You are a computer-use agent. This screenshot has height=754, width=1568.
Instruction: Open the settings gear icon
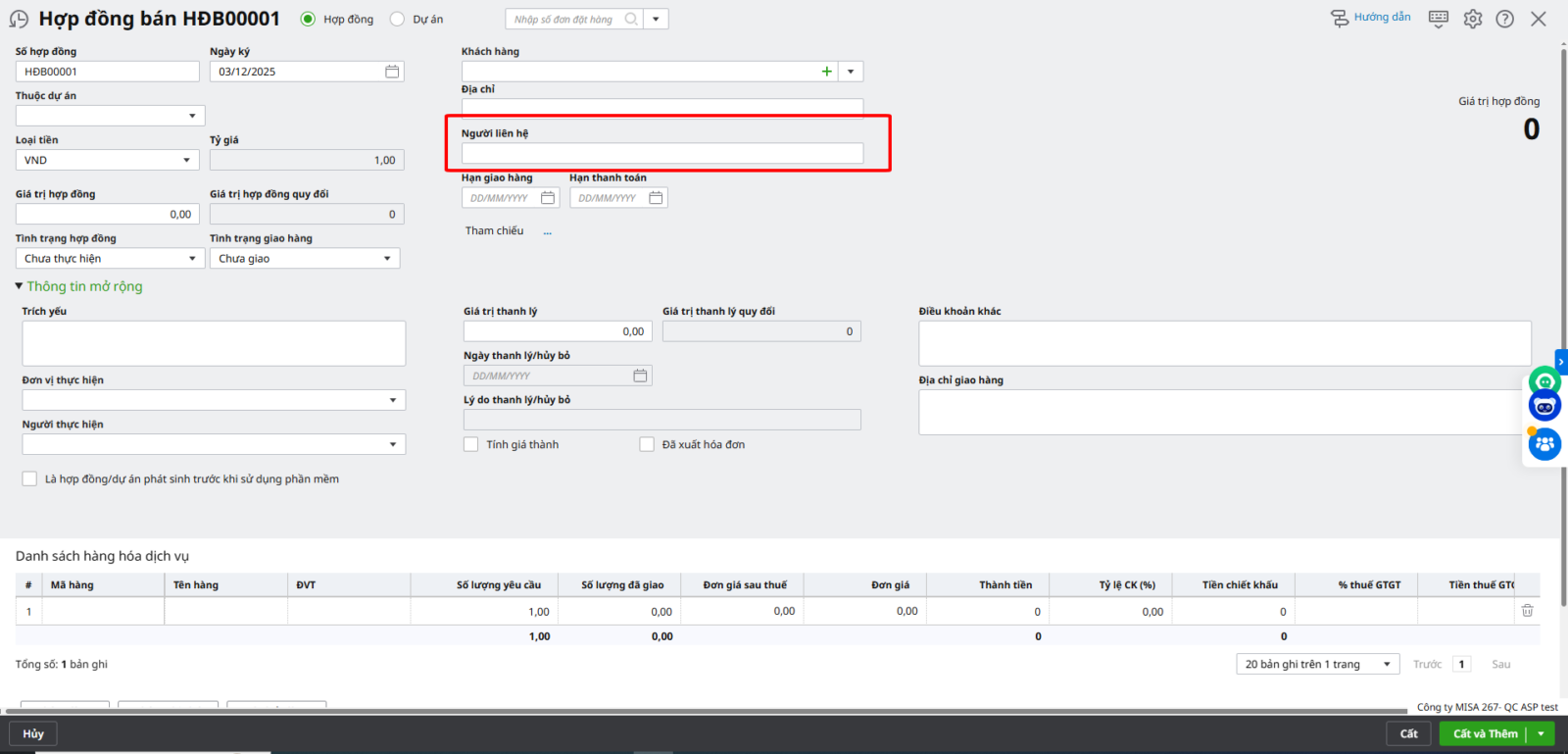pos(1472,19)
